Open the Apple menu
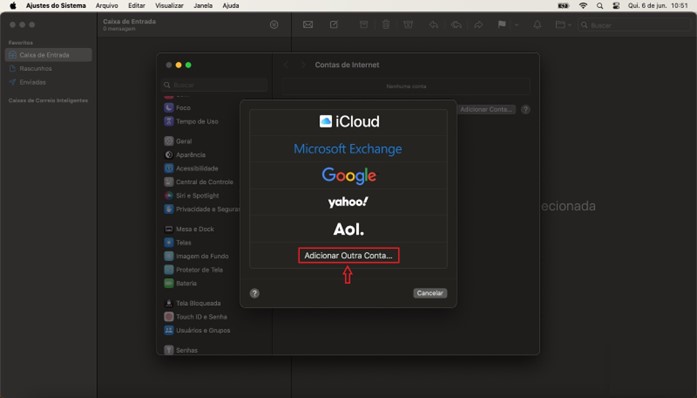Image resolution: width=697 pixels, height=398 pixels. tap(13, 6)
